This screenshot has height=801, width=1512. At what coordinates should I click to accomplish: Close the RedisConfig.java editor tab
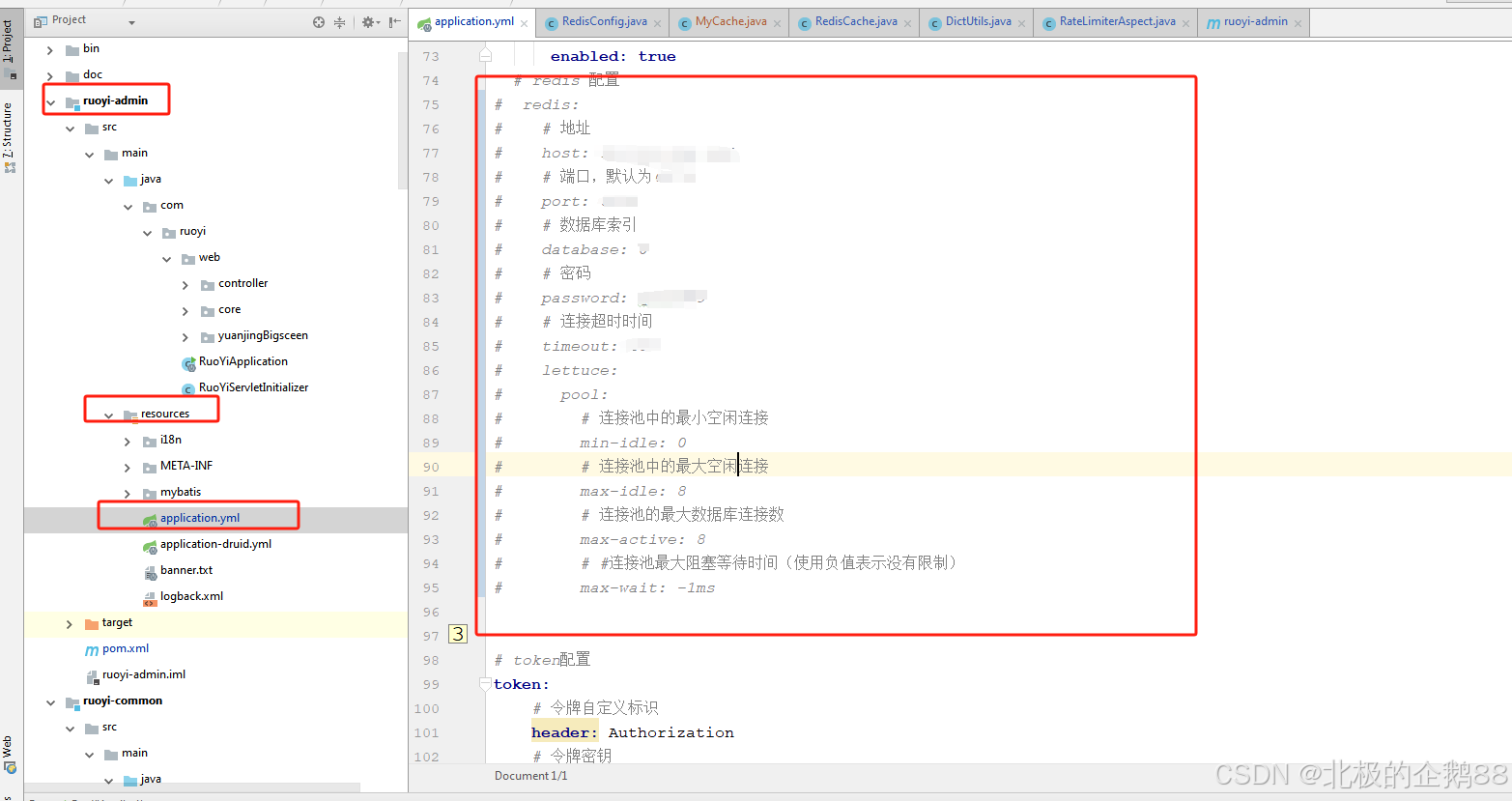coord(657,23)
